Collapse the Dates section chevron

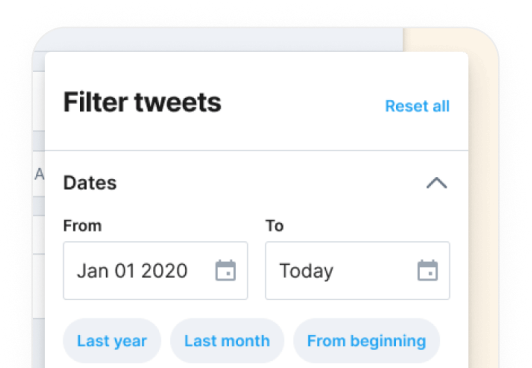(x=437, y=183)
